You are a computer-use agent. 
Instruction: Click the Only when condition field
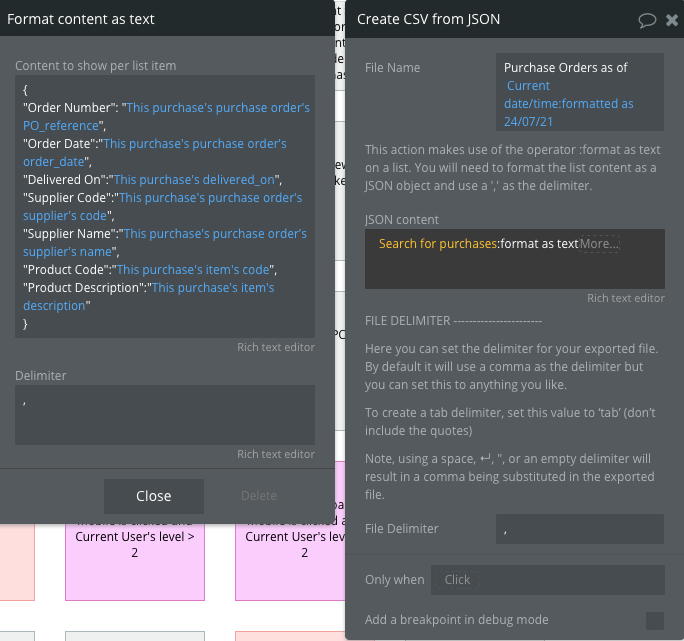tap(547, 580)
